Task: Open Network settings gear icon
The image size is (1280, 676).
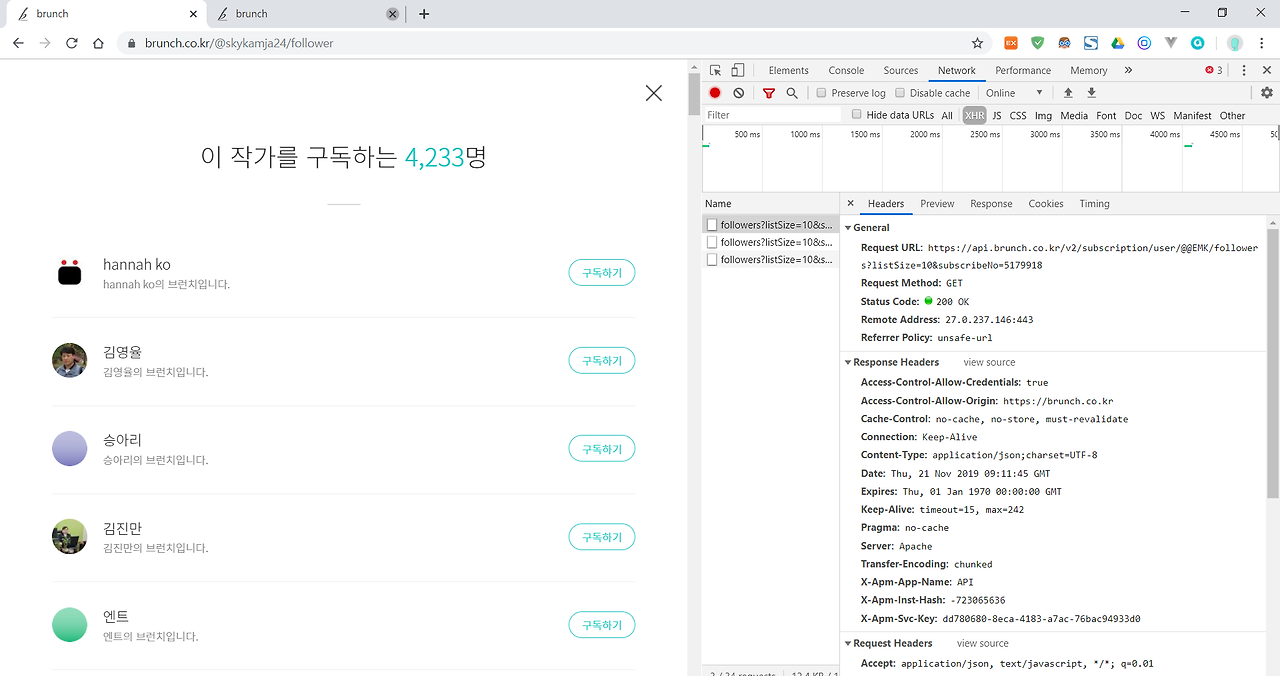Action: coord(1267,93)
